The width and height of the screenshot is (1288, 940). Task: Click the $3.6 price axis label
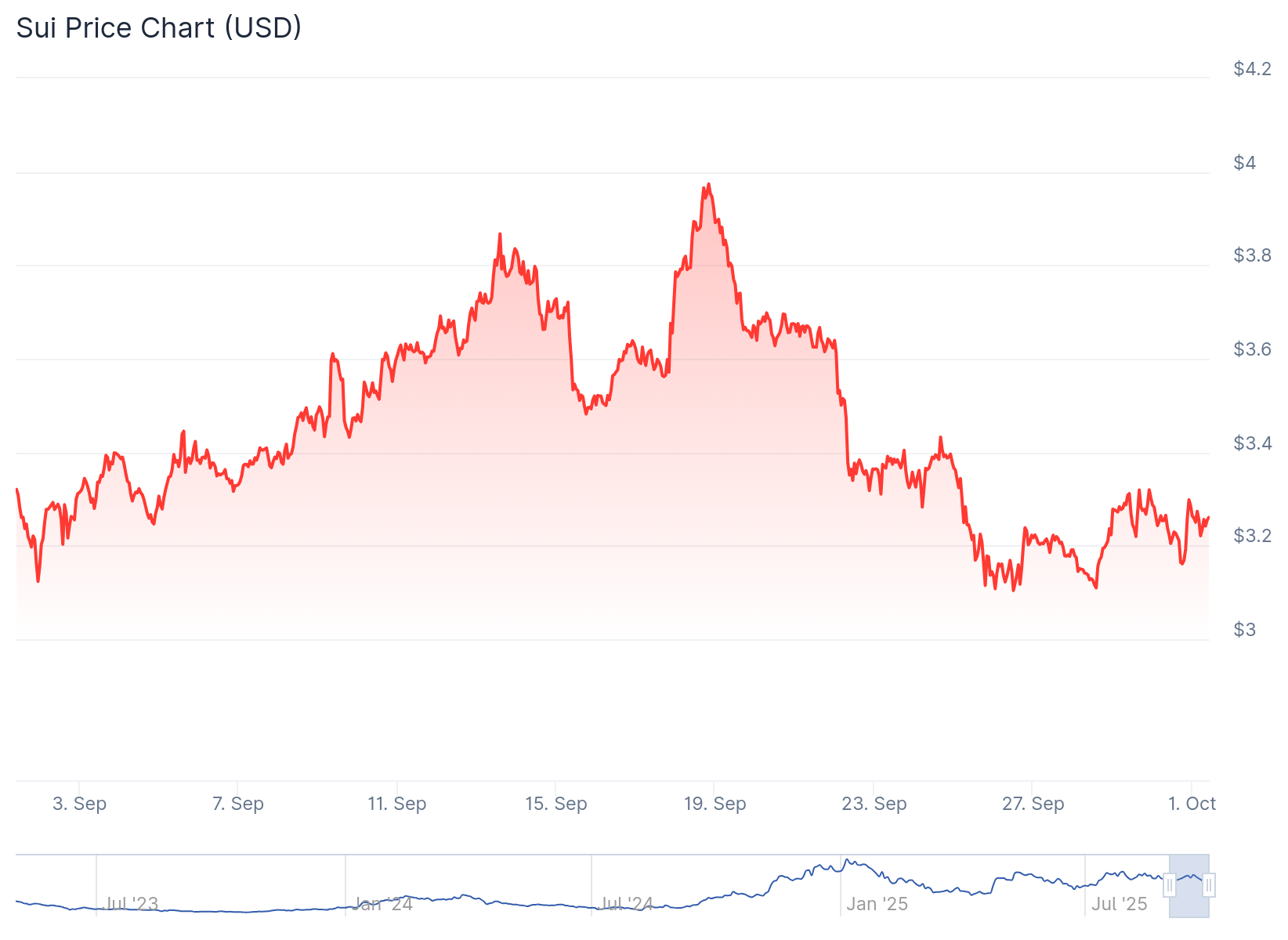click(1252, 349)
